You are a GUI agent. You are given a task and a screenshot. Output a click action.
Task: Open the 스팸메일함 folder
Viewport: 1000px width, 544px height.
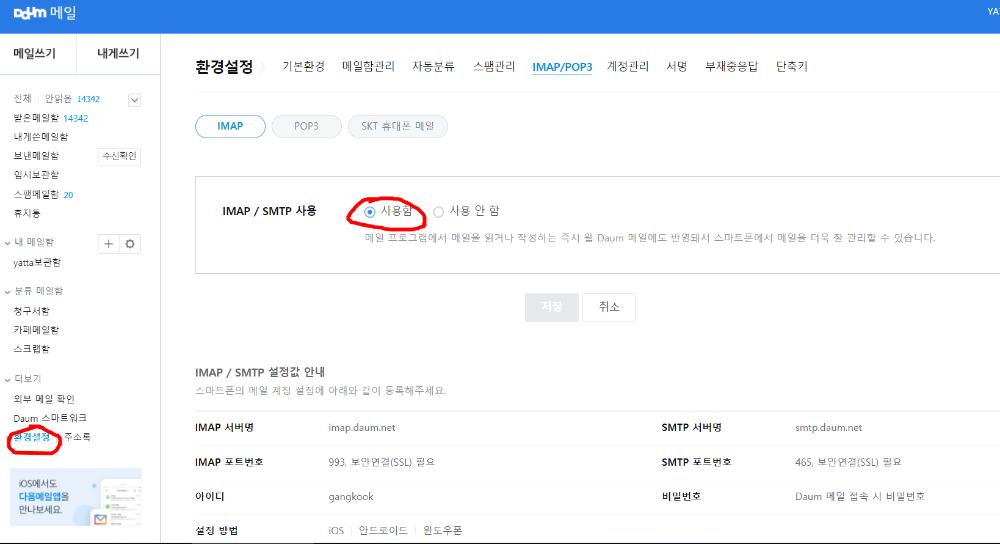point(36,195)
